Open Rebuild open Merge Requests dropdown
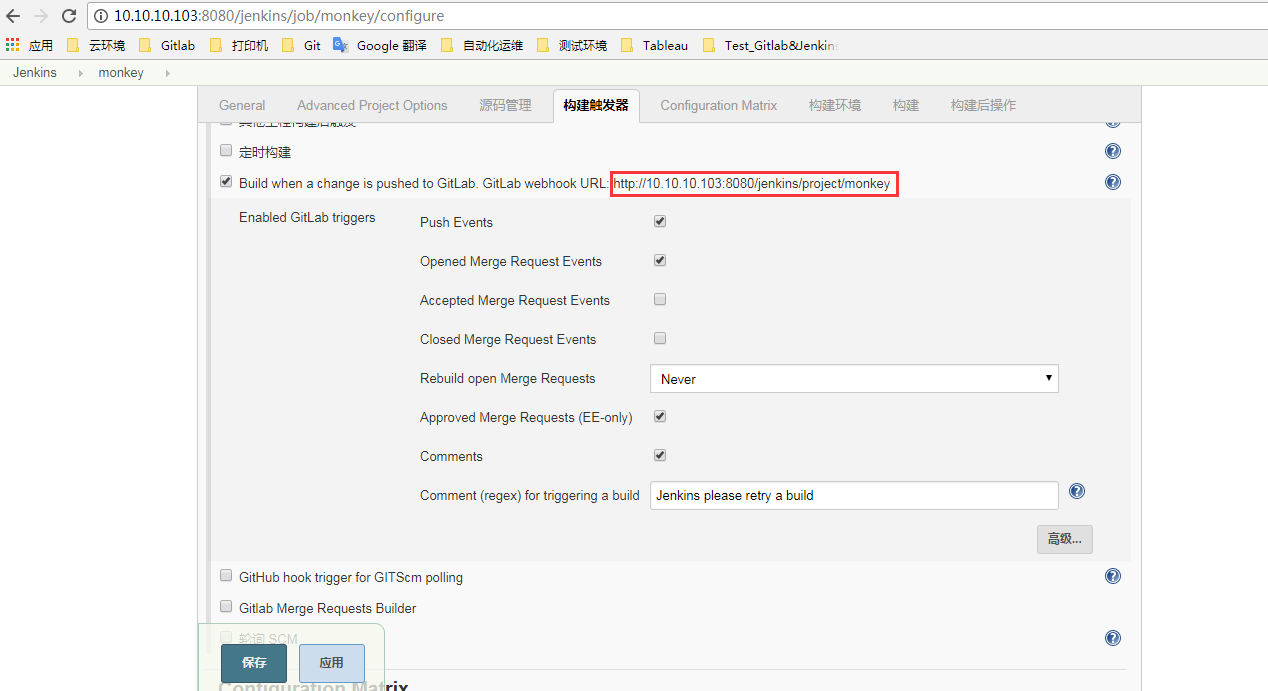The width and height of the screenshot is (1268, 691). 854,379
